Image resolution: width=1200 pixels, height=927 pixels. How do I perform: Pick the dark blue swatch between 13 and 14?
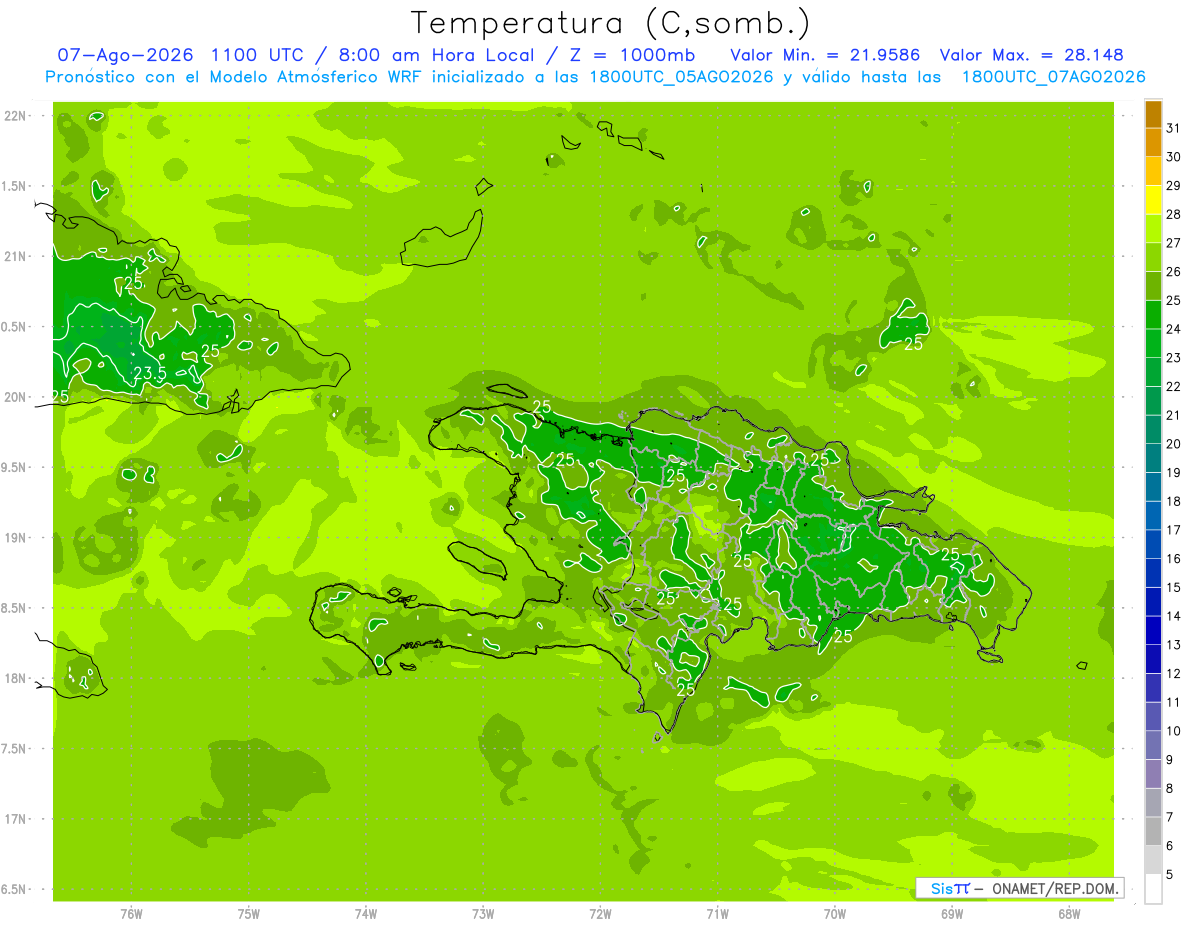coord(1153,630)
